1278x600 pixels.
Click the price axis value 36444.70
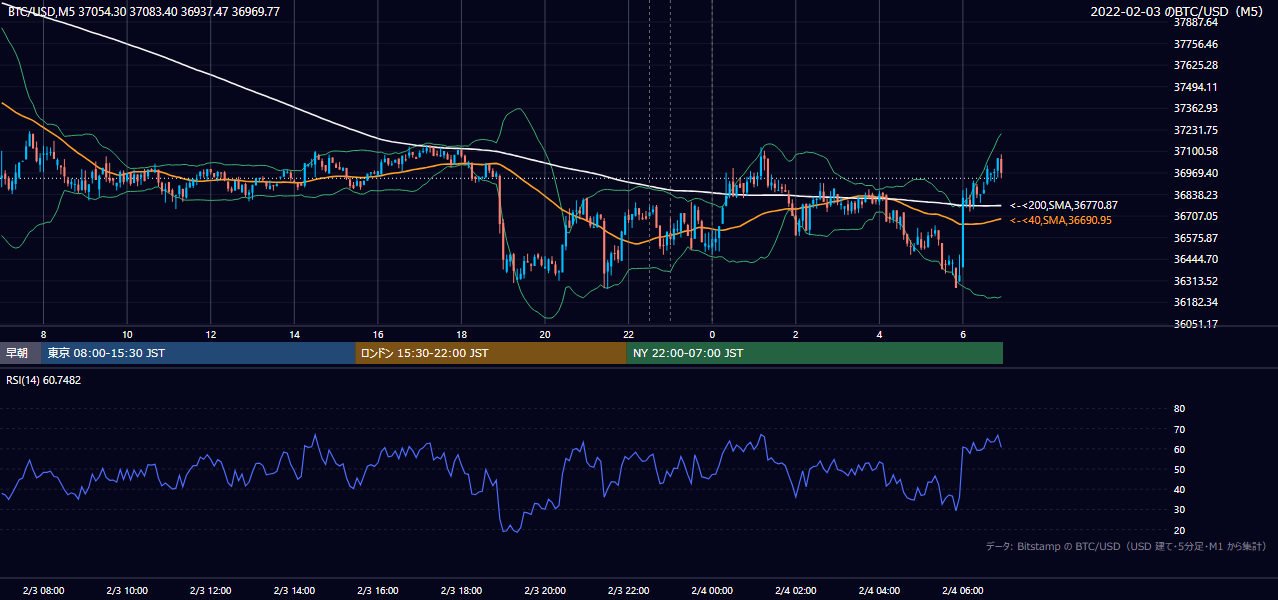click(x=1196, y=259)
